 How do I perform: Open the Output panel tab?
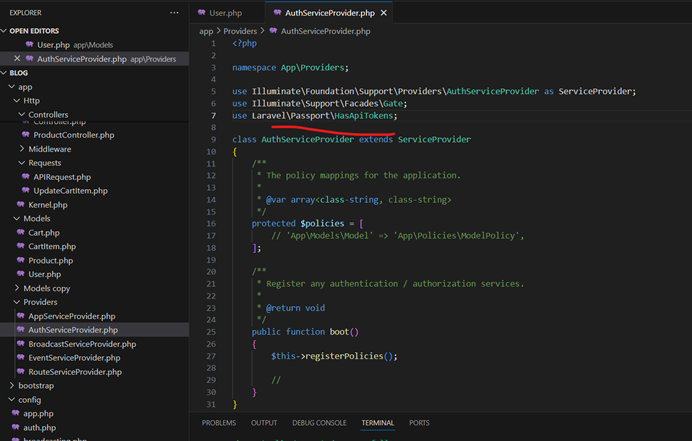click(x=264, y=422)
